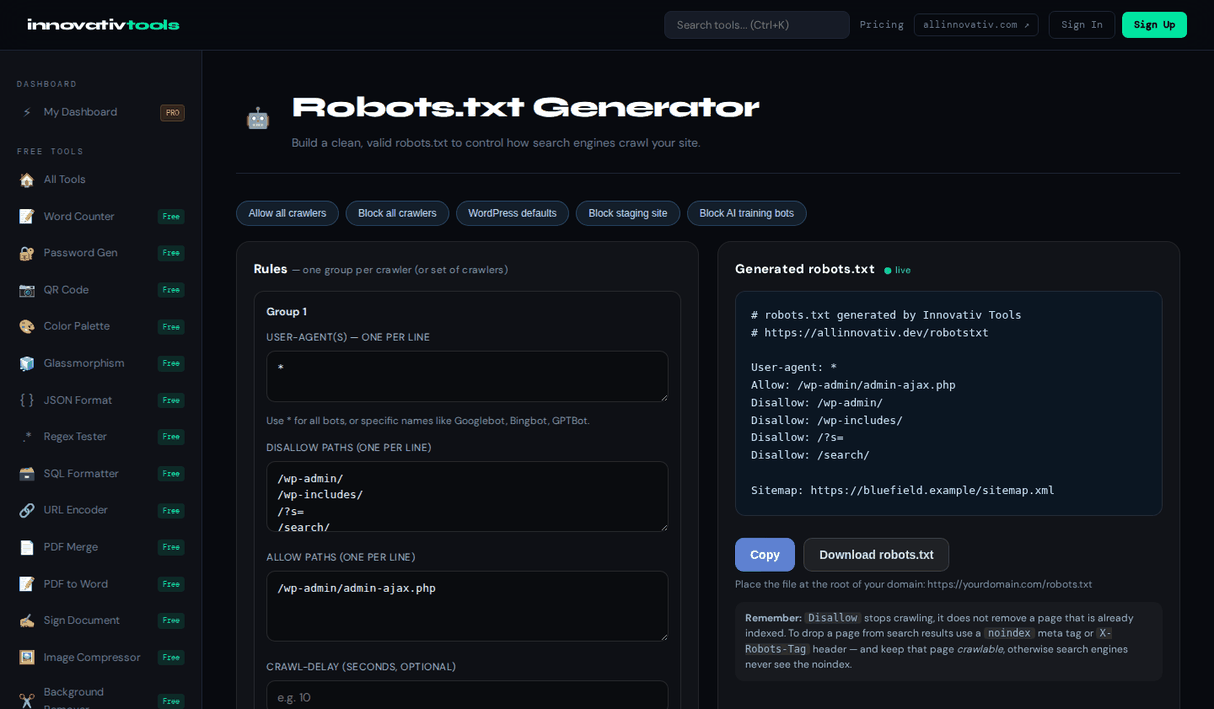The image size is (1214, 709).
Task: Open the Regex Tester tool
Action: tap(101, 436)
